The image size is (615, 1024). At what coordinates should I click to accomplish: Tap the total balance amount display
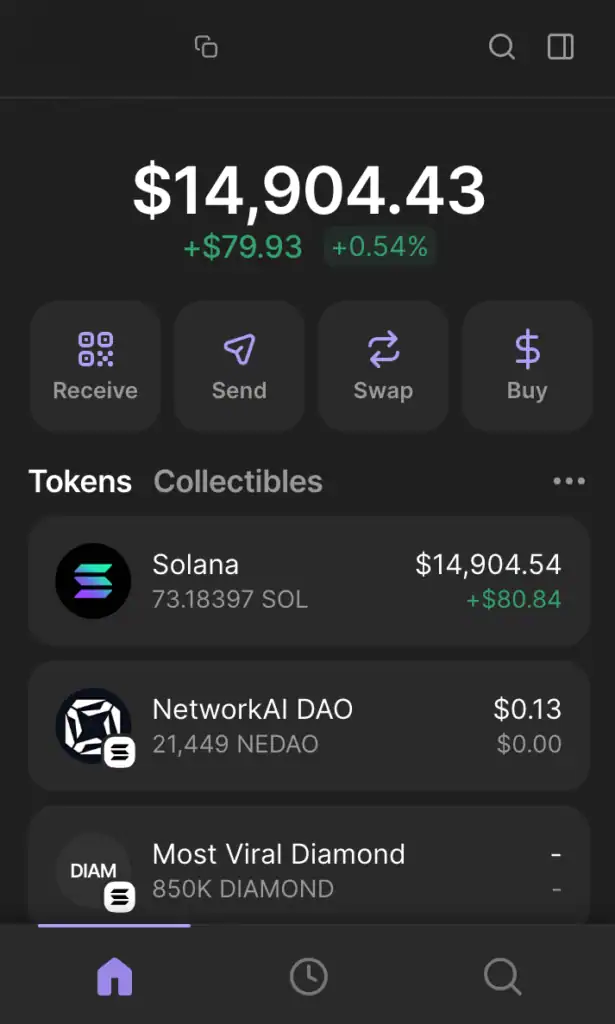click(x=307, y=190)
